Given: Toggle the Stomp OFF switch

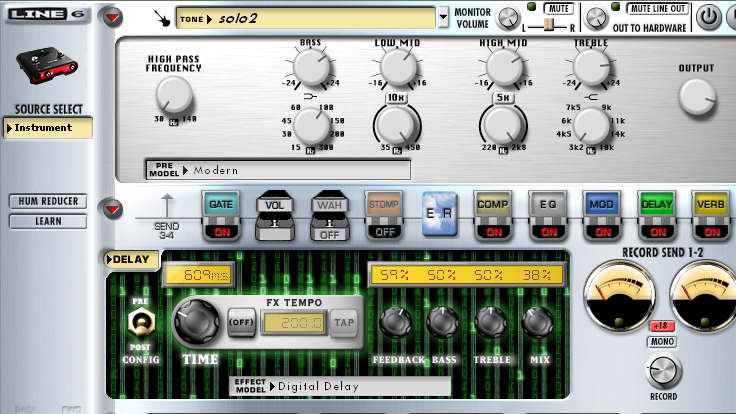Looking at the screenshot, I should pyautogui.click(x=385, y=232).
